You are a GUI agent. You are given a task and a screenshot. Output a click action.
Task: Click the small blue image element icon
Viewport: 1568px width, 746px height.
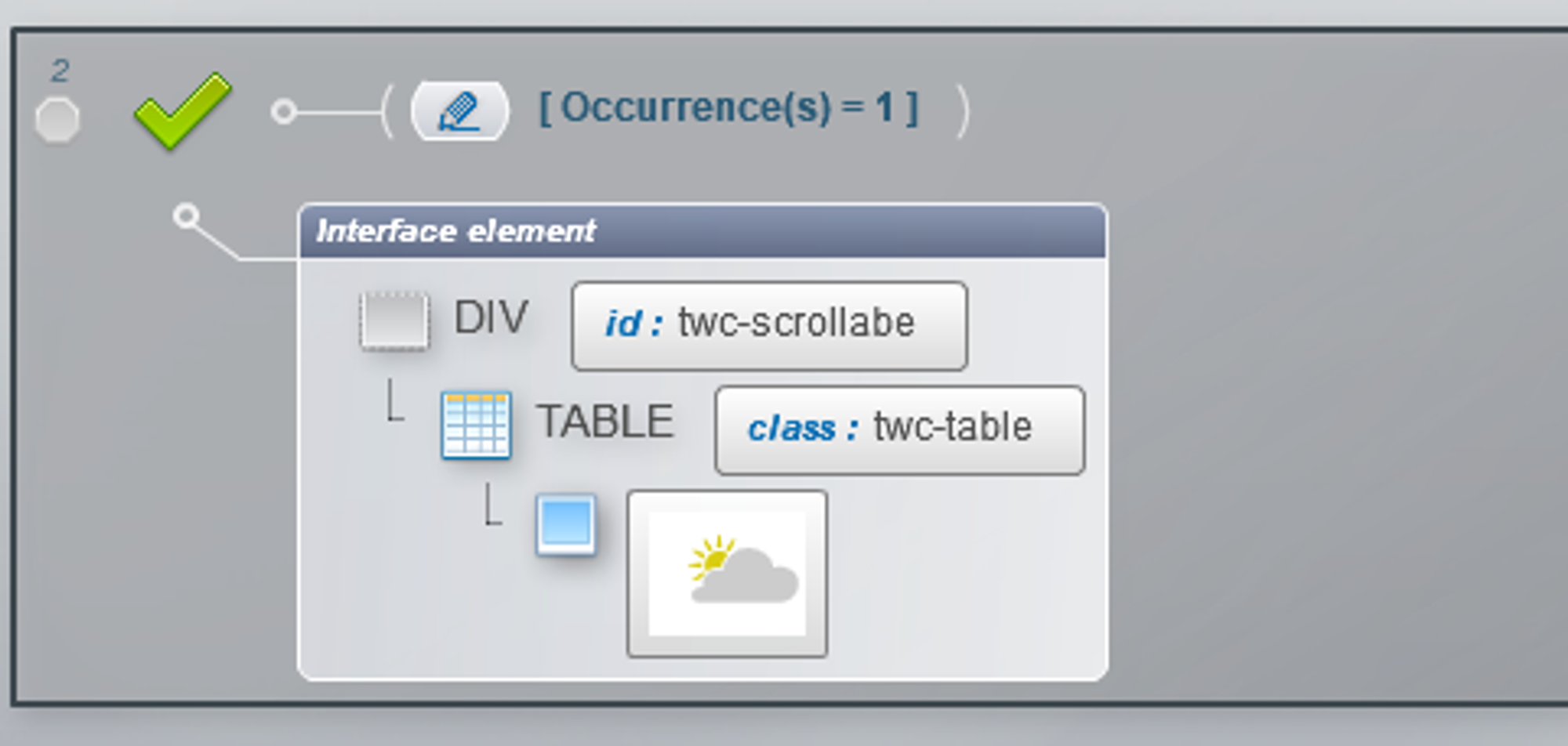pos(565,524)
